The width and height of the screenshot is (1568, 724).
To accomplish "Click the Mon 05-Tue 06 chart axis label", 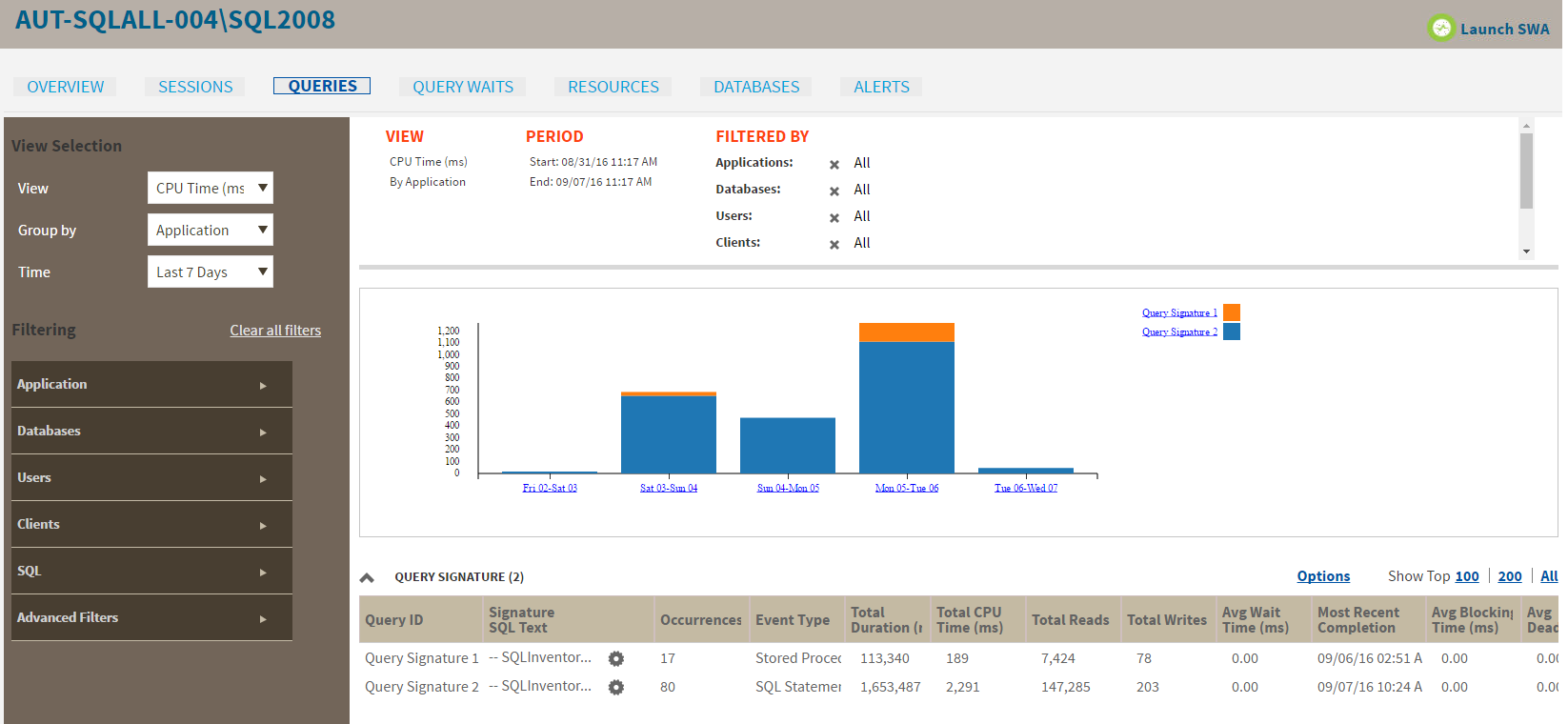I will coord(907,488).
